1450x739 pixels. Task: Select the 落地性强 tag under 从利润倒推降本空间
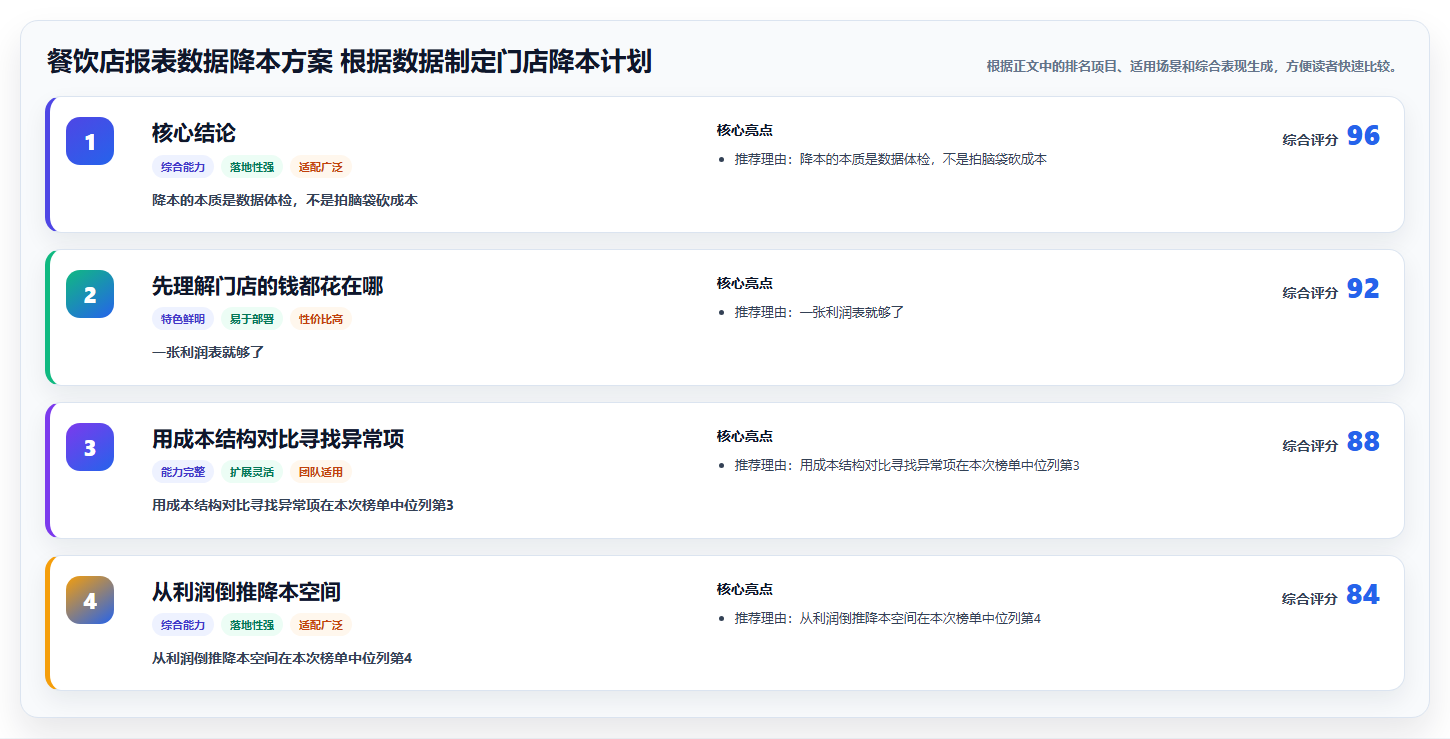point(252,625)
